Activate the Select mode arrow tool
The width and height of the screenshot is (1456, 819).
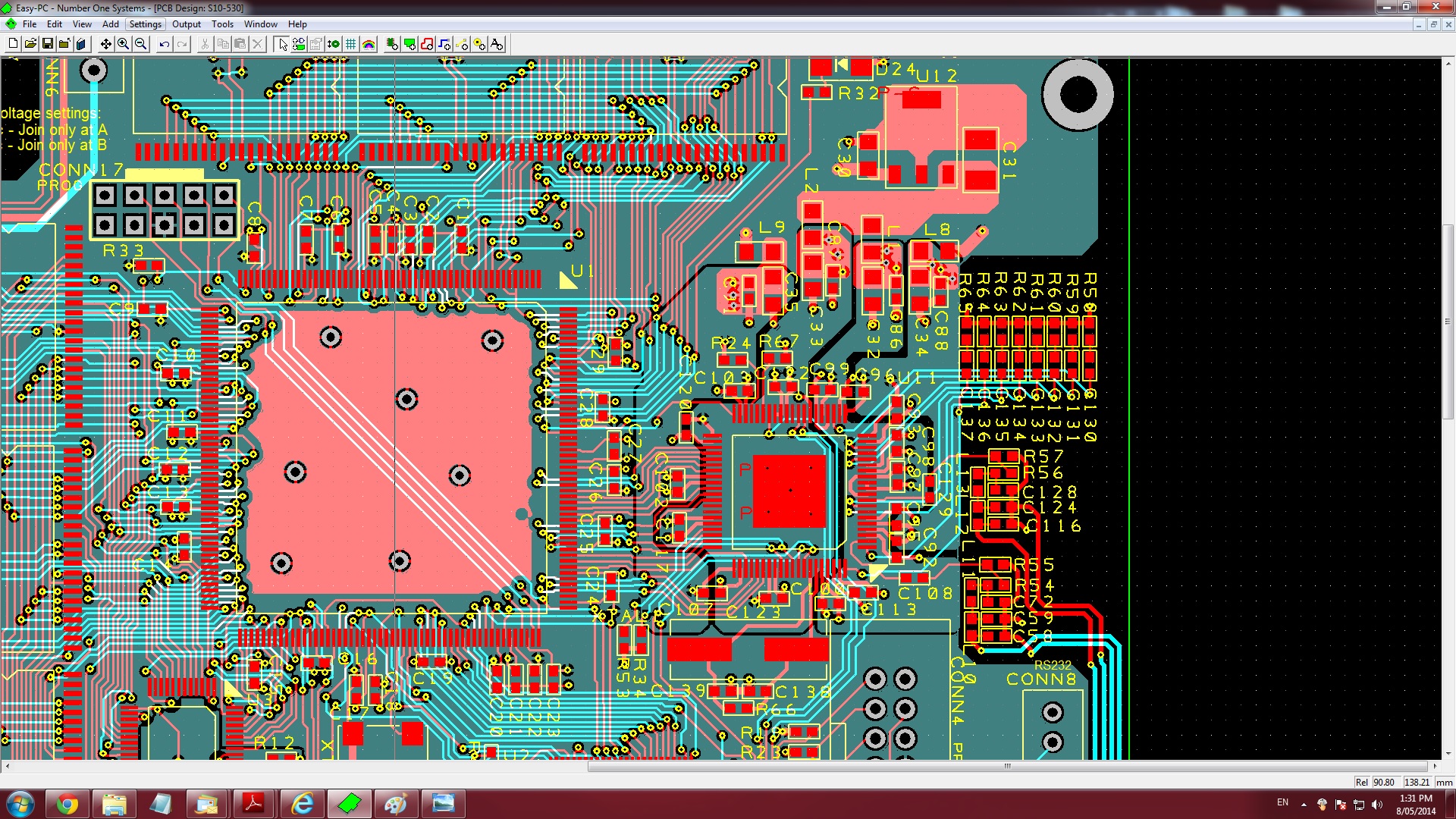(282, 44)
